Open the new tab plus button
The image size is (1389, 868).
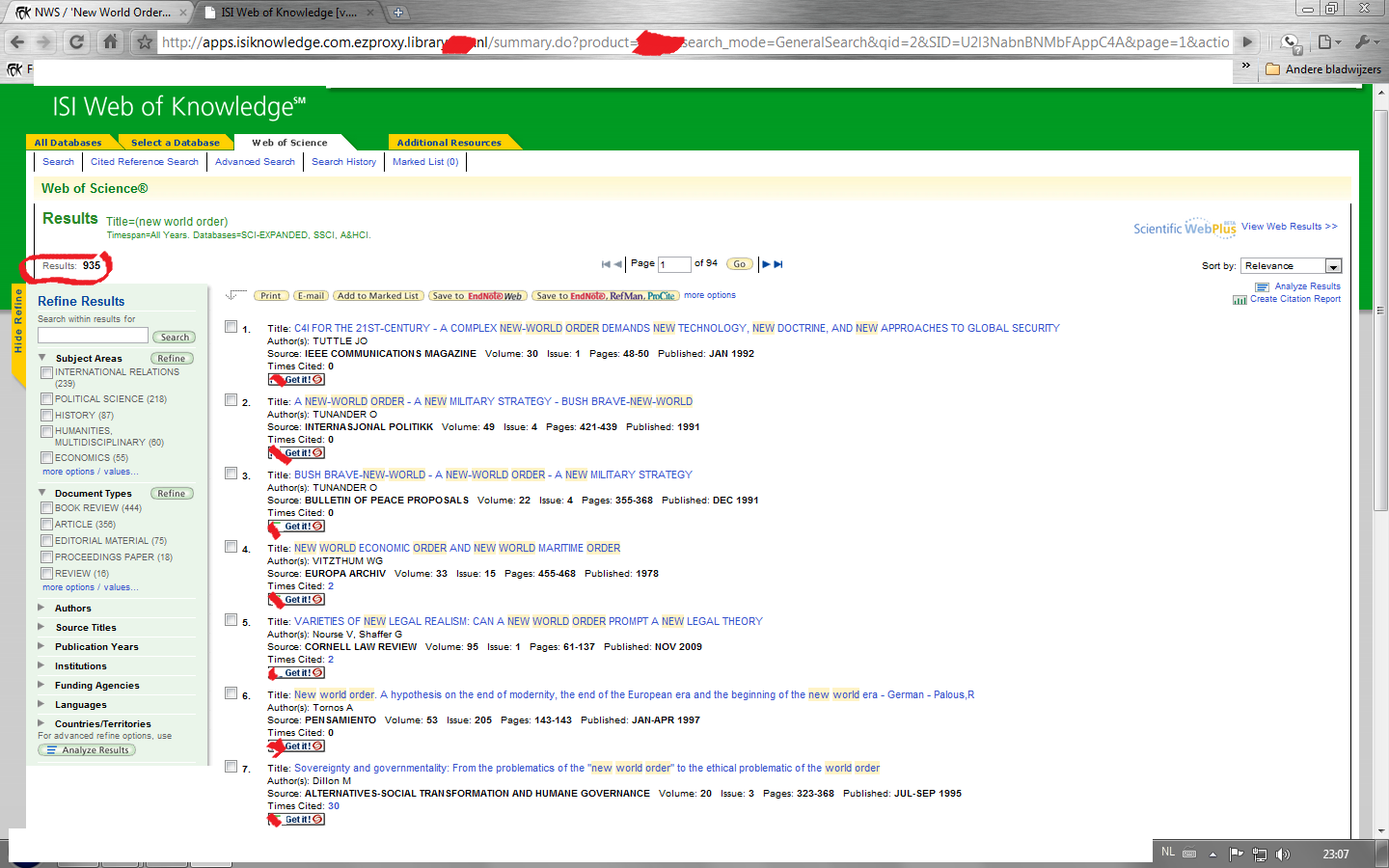(397, 13)
